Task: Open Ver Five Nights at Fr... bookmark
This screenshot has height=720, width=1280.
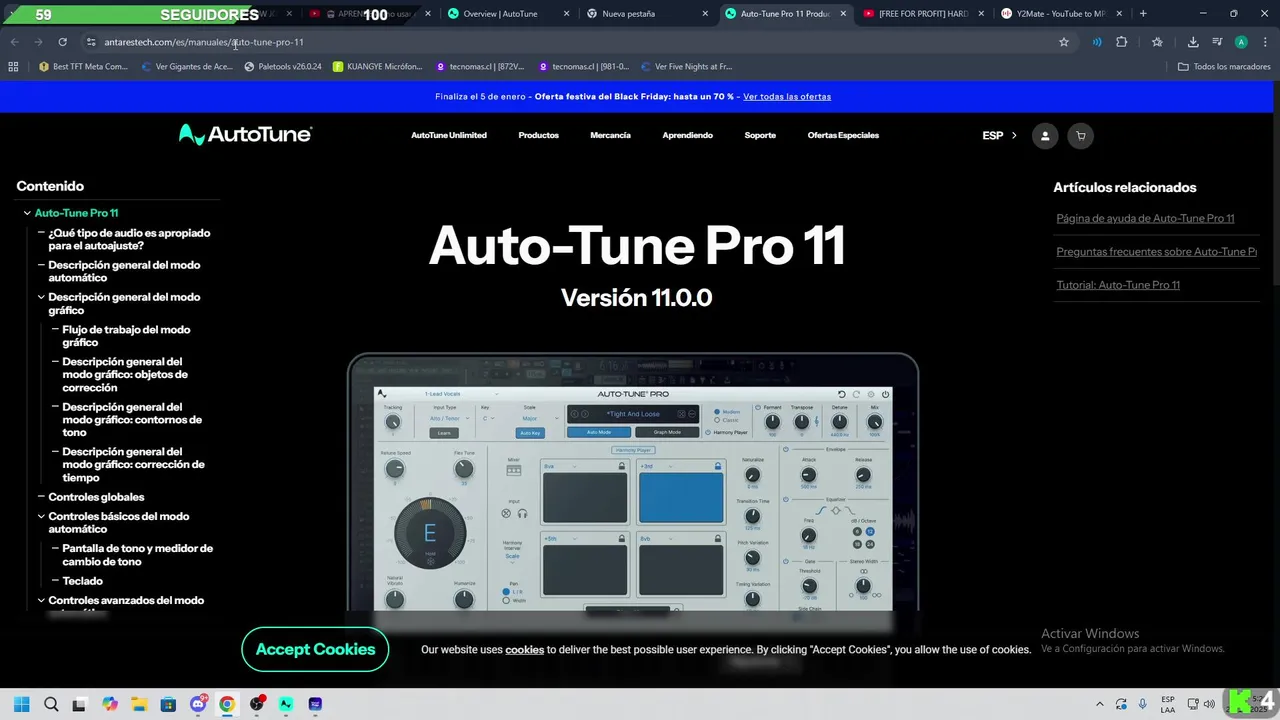Action: 686,67
